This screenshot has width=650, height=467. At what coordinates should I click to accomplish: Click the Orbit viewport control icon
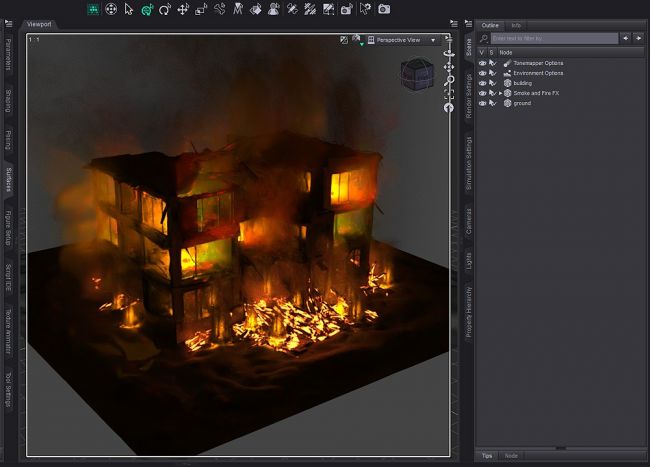click(449, 53)
